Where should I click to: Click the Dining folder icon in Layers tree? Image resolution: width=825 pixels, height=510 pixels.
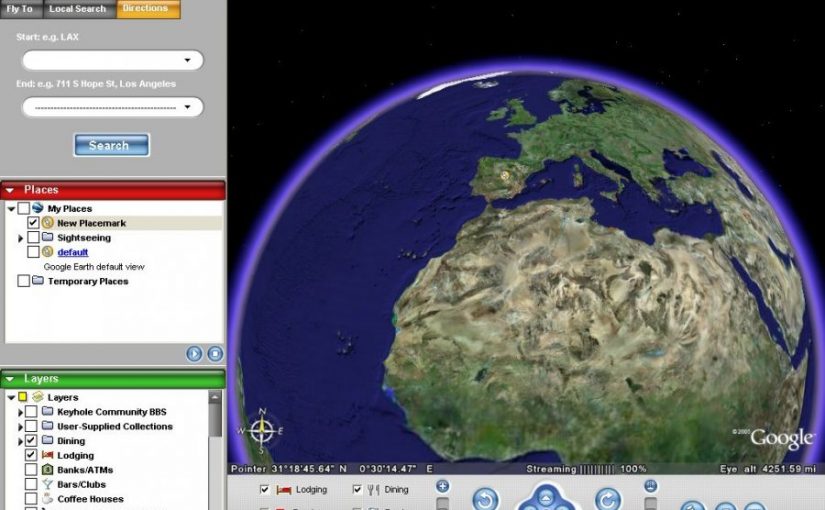point(47,440)
